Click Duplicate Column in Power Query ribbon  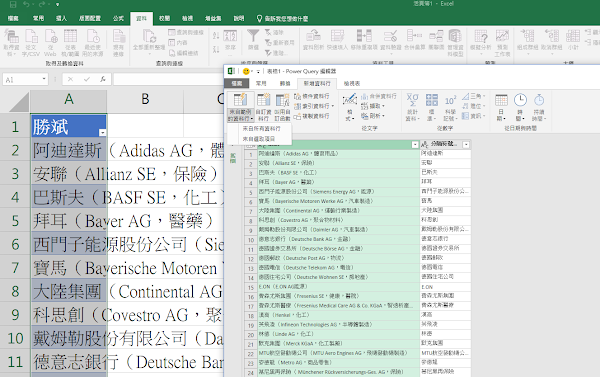point(312,116)
